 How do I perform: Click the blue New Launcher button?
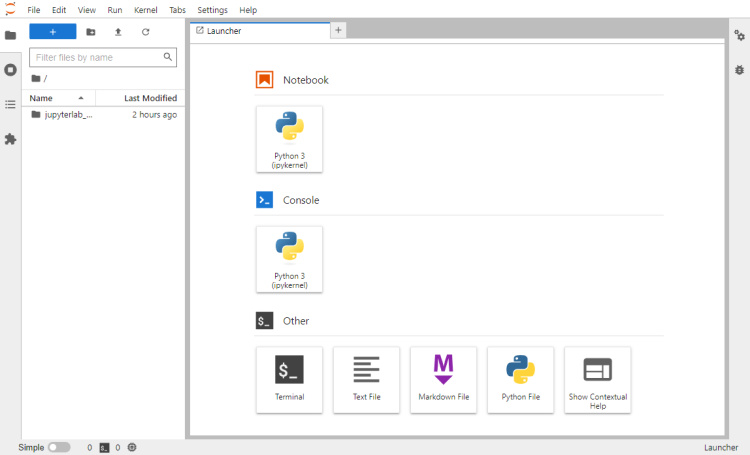point(53,32)
